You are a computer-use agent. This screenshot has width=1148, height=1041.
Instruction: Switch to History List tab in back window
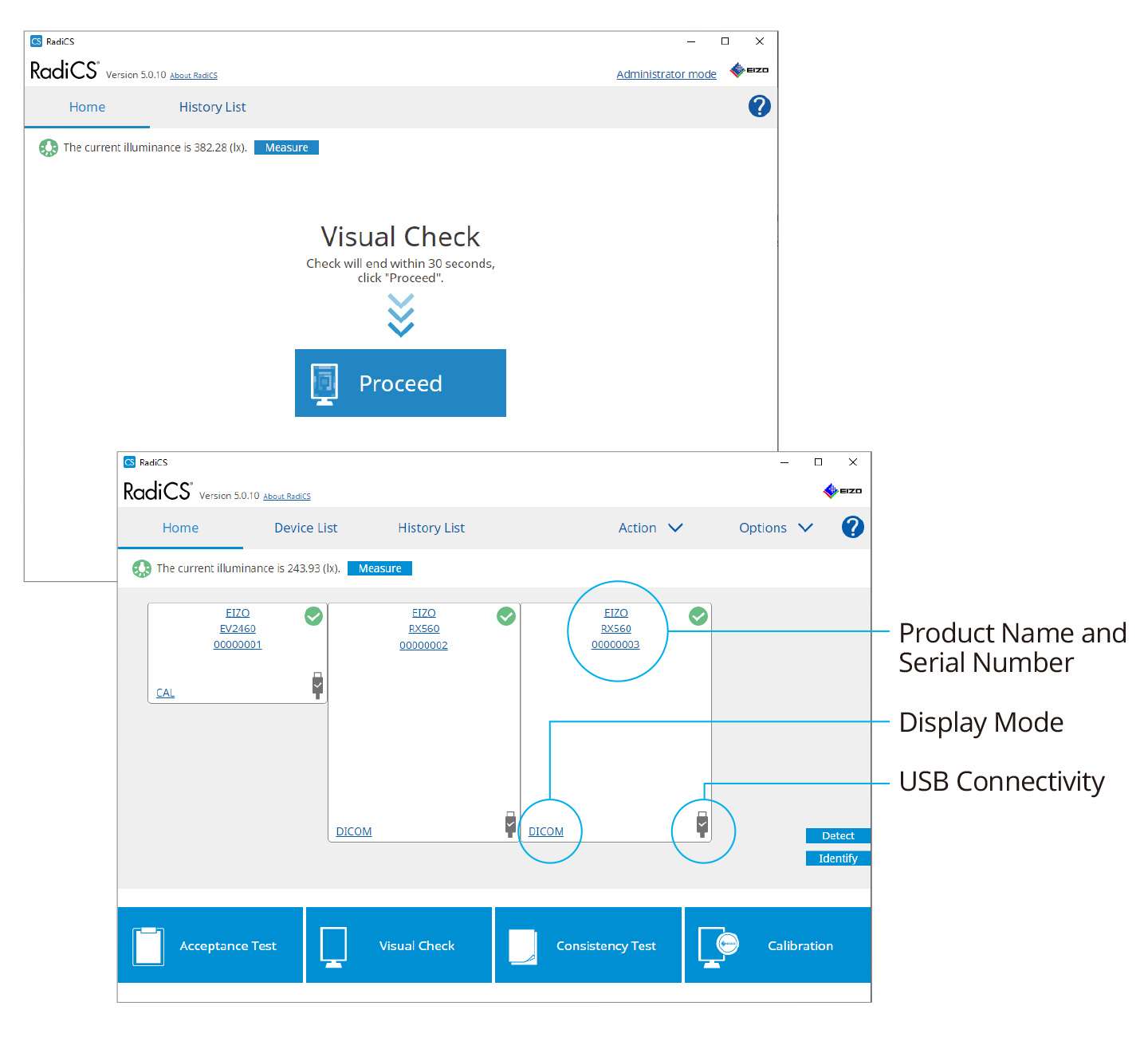[212, 107]
